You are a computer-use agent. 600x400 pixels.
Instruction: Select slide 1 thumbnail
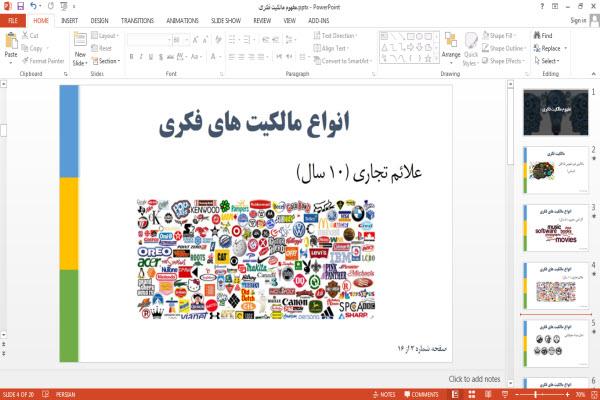556,113
